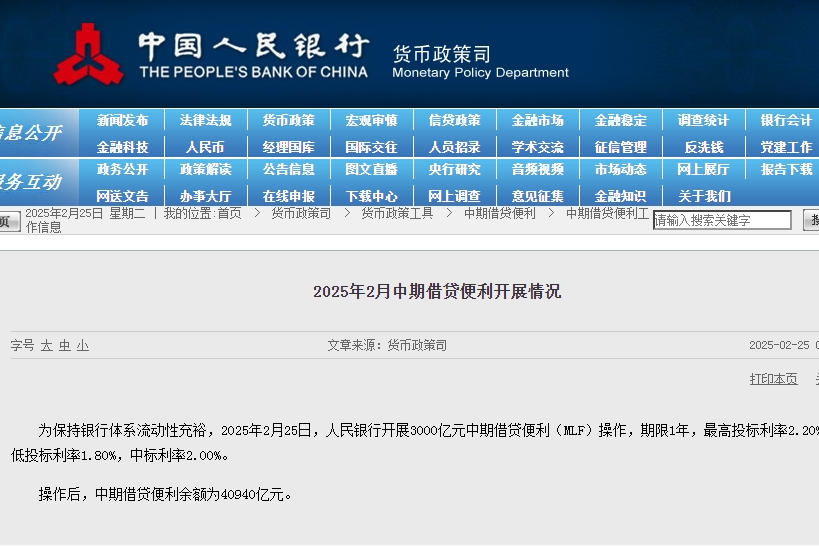Open 意见征集 link

pos(537,196)
